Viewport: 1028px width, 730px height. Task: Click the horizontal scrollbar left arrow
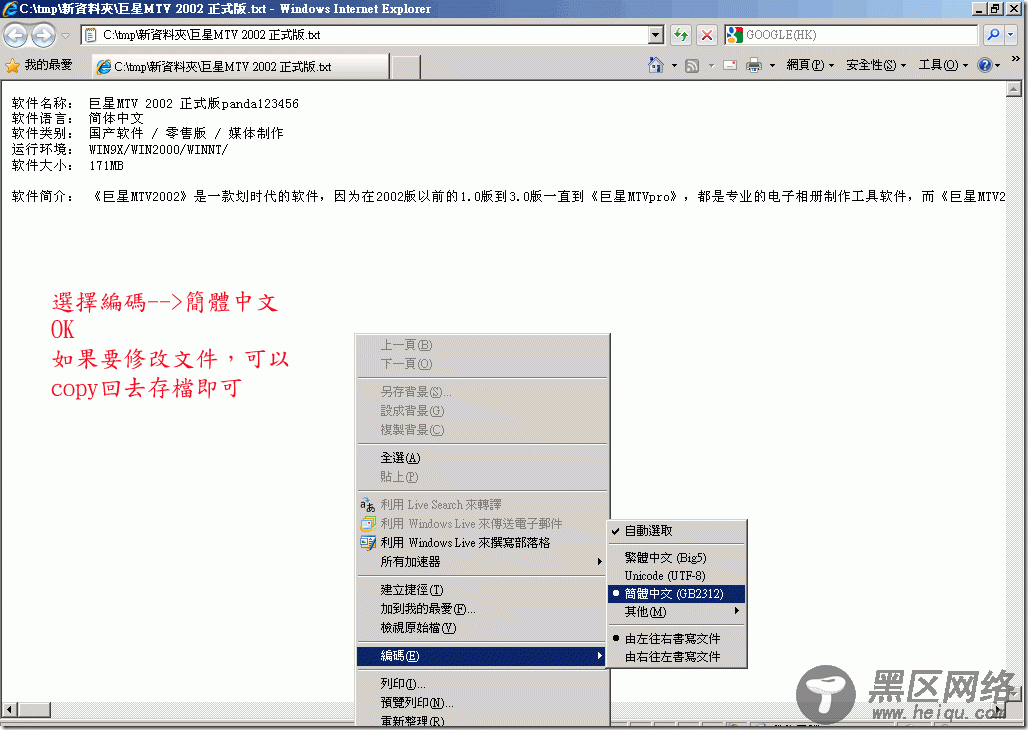pyautogui.click(x=10, y=710)
